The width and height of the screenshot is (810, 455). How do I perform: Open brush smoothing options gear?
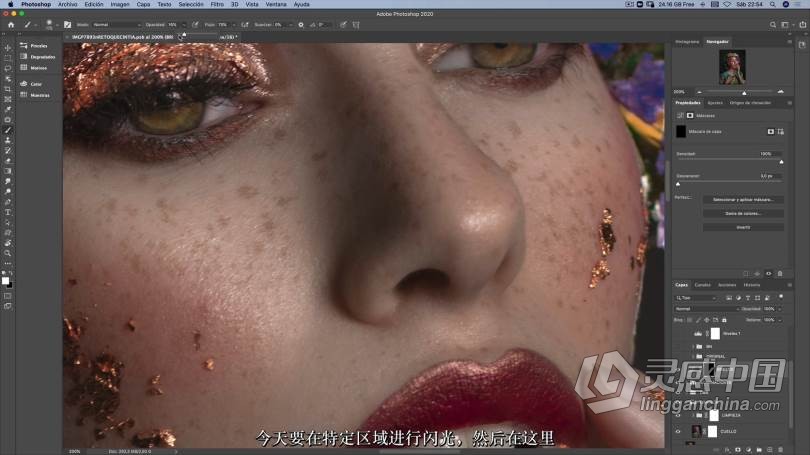point(301,24)
